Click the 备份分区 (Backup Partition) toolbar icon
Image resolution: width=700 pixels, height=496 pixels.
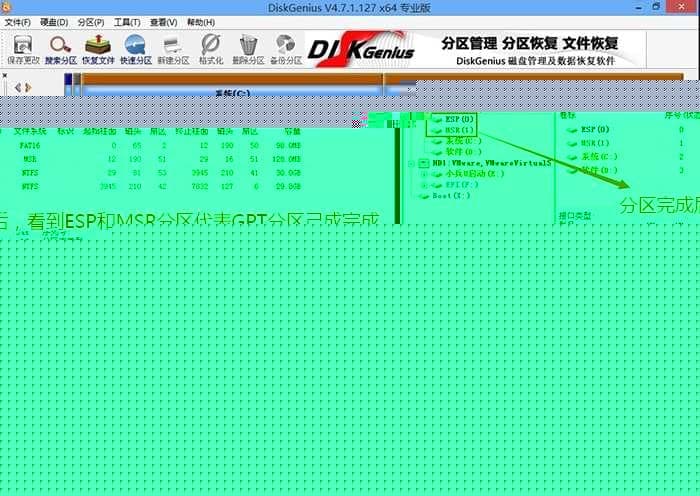(x=286, y=50)
